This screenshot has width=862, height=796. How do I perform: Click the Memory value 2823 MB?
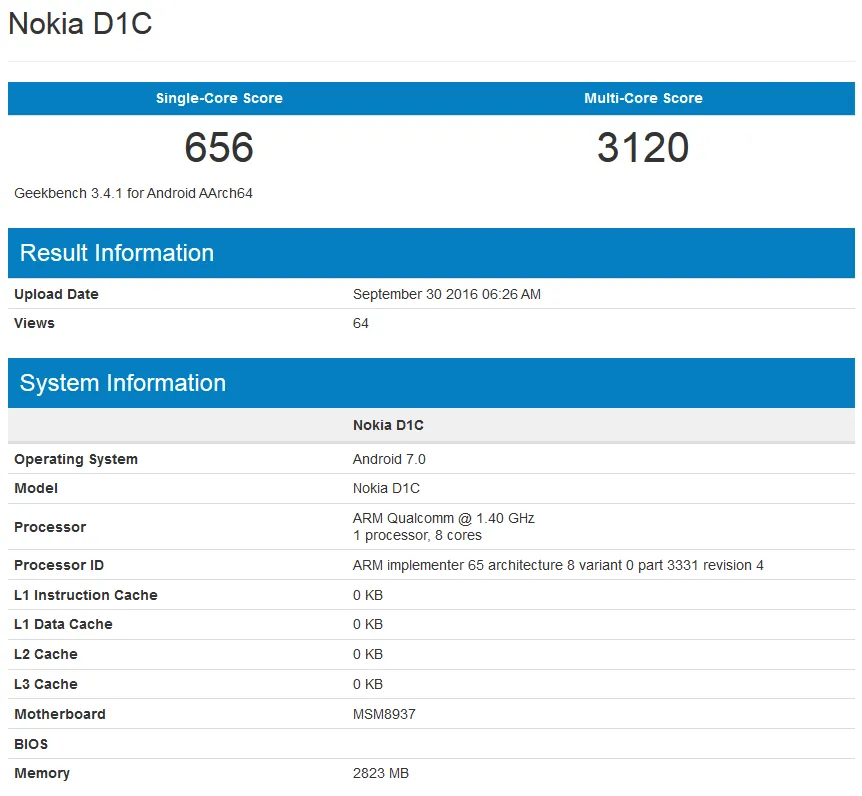381,773
